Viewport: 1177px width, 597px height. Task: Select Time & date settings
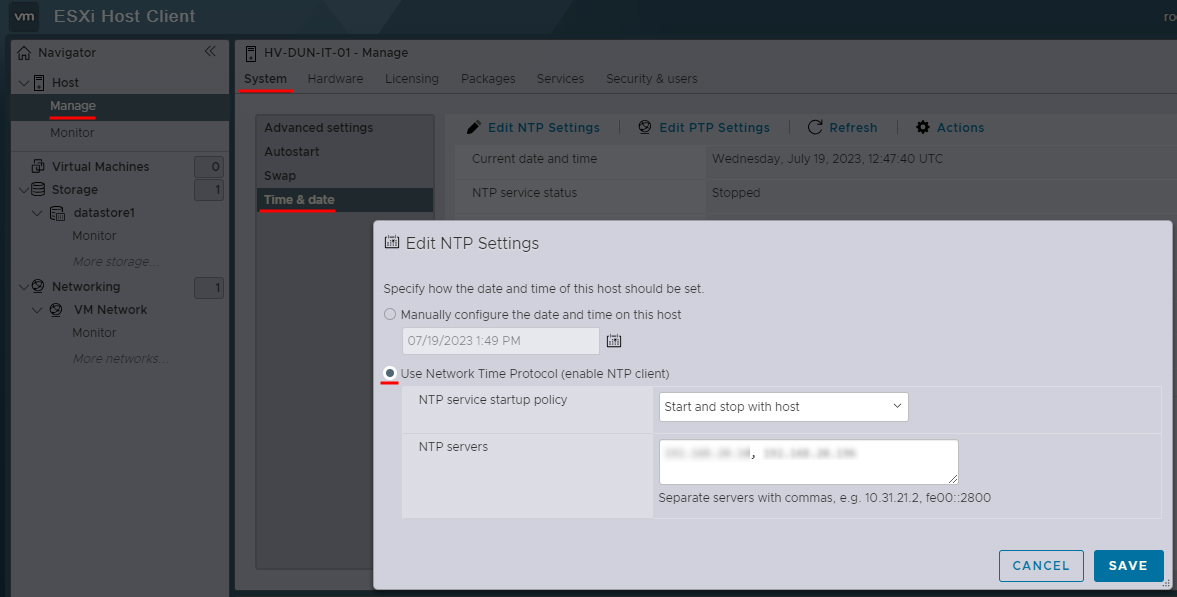tap(345, 200)
